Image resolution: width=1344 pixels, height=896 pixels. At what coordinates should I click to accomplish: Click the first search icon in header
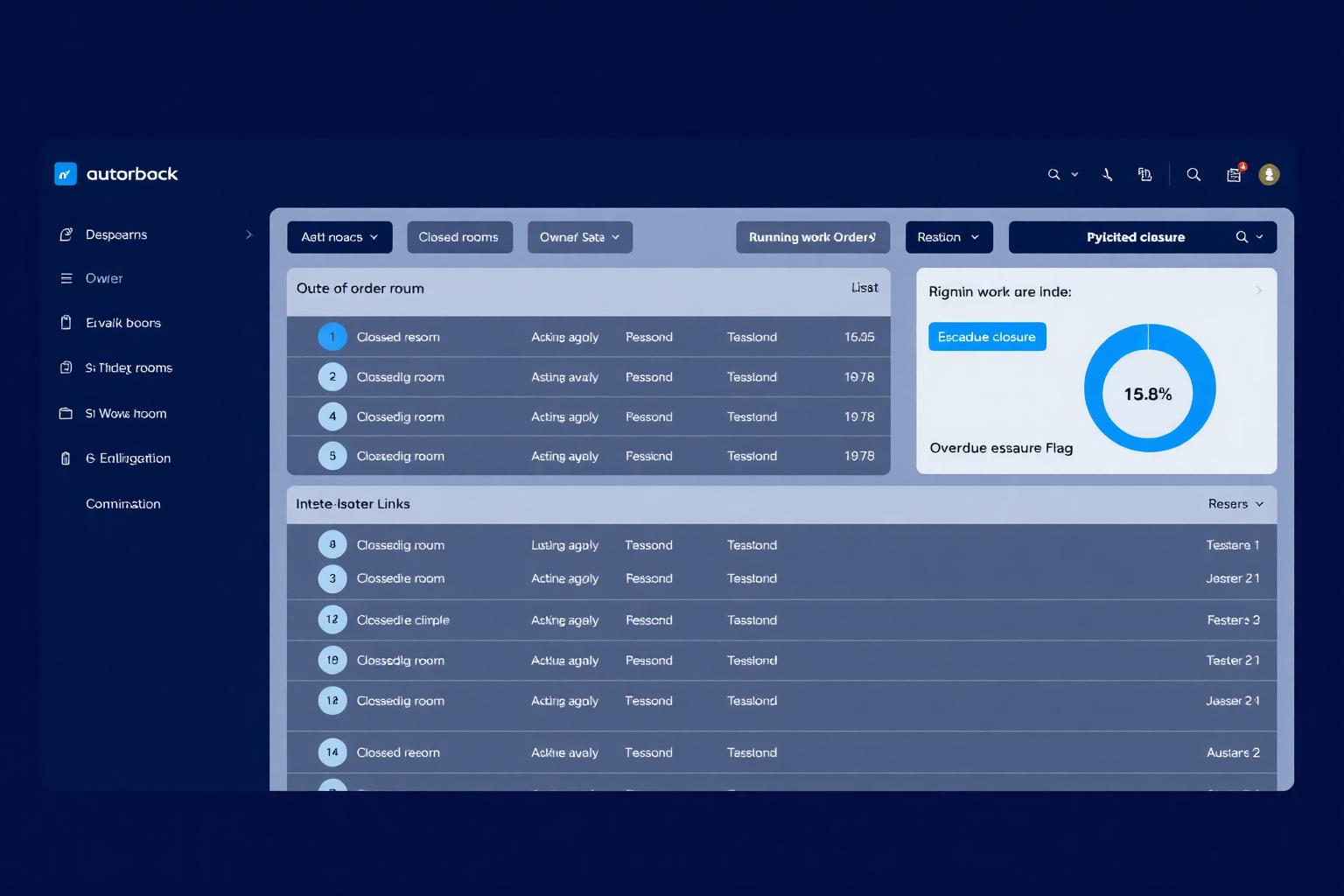pos(1053,174)
